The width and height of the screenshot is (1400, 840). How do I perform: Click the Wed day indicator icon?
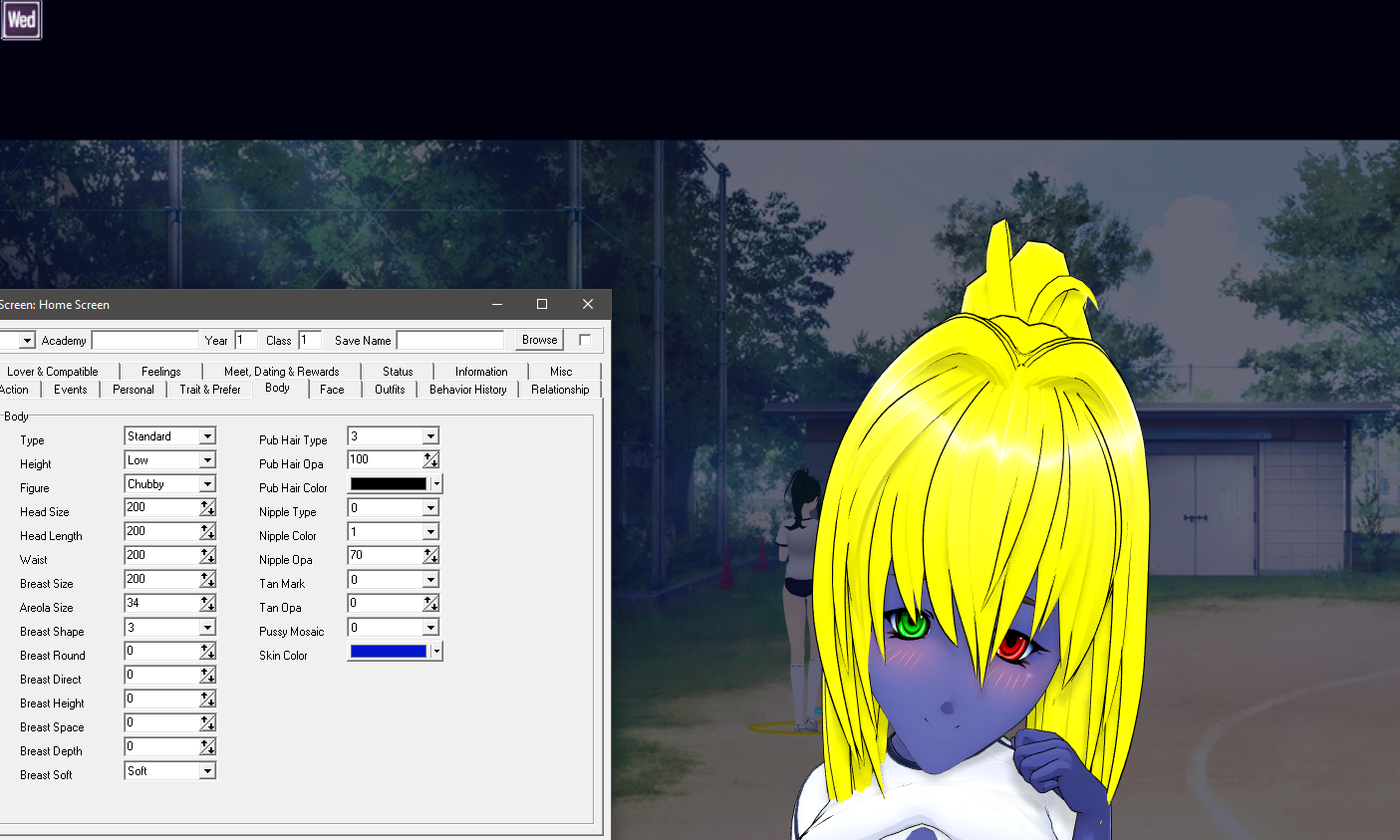coord(21,20)
